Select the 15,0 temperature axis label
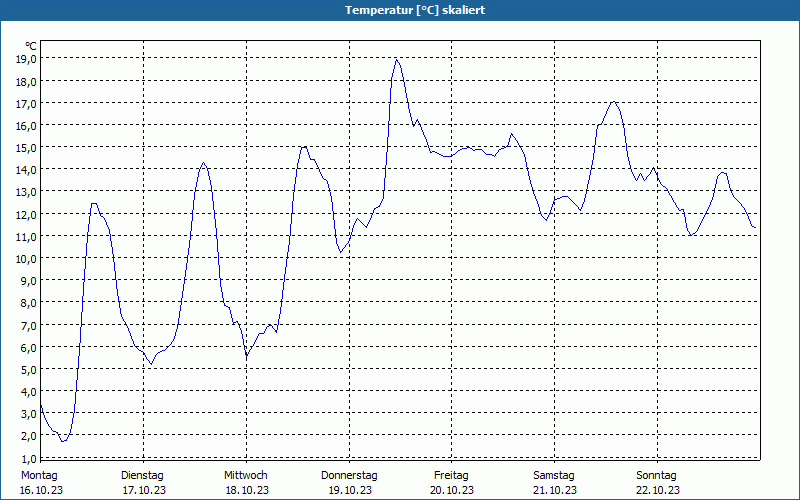800x500 pixels. (x=26, y=148)
